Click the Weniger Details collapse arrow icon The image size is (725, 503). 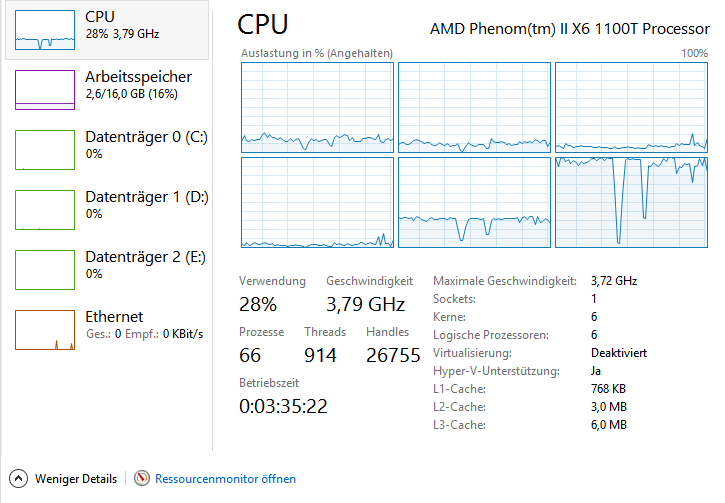17,479
